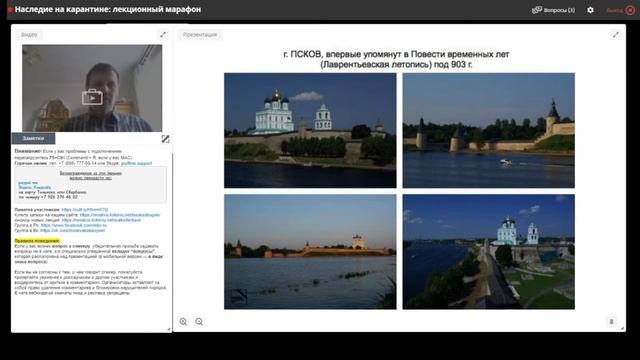Viewport: 640px width, 360px height.
Task: Expand the Видео panel to fullscreen
Action: pyautogui.click(x=163, y=35)
